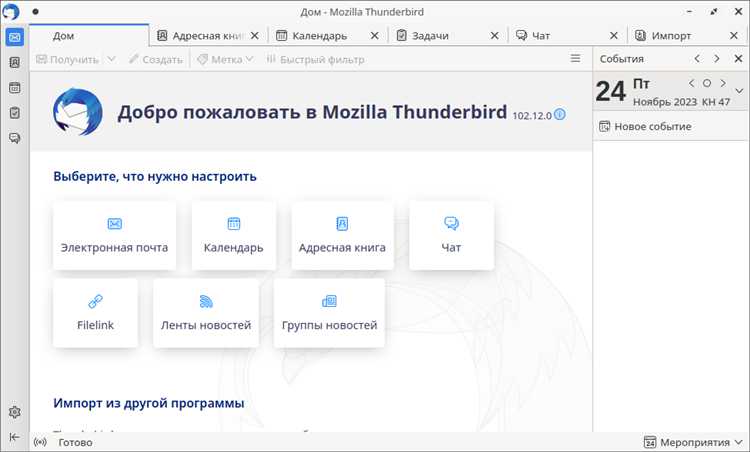Click window menu dot in title bar
The width and height of the screenshot is (750, 452).
[x=35, y=11]
